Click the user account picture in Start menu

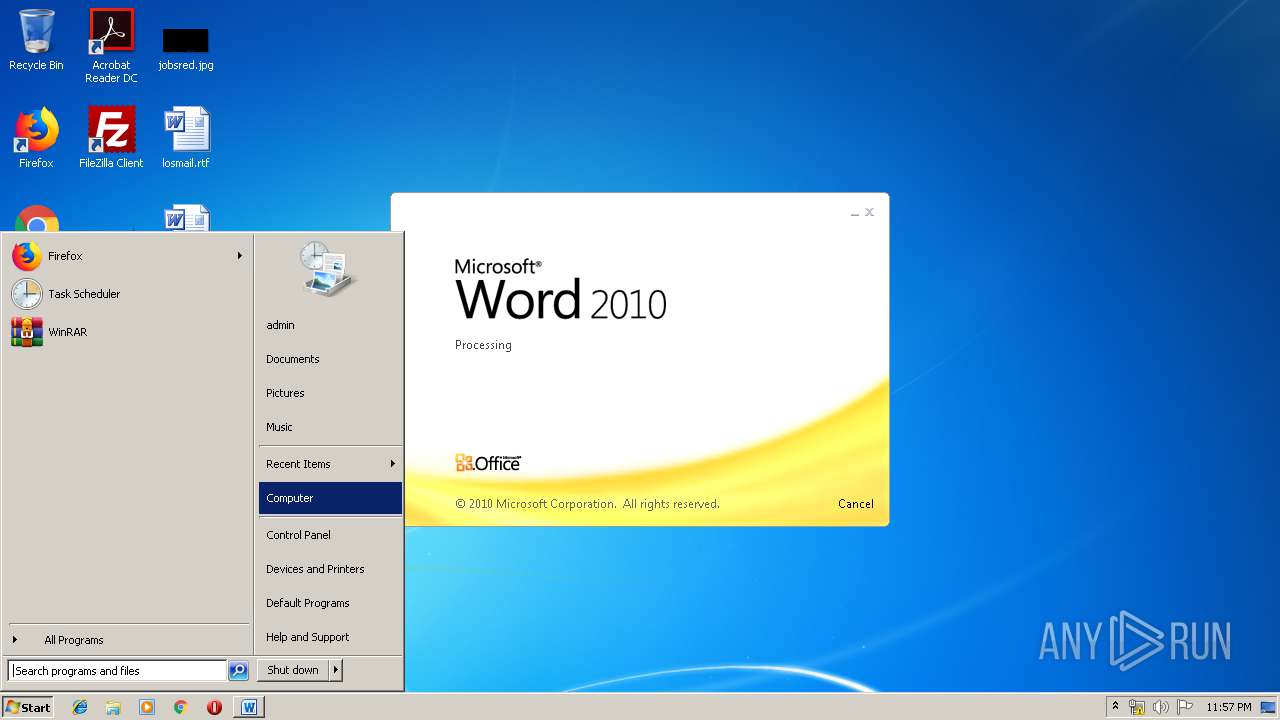pyautogui.click(x=328, y=269)
